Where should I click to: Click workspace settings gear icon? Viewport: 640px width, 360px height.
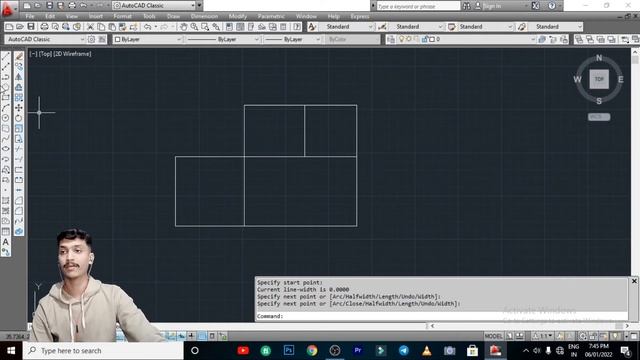[91, 39]
